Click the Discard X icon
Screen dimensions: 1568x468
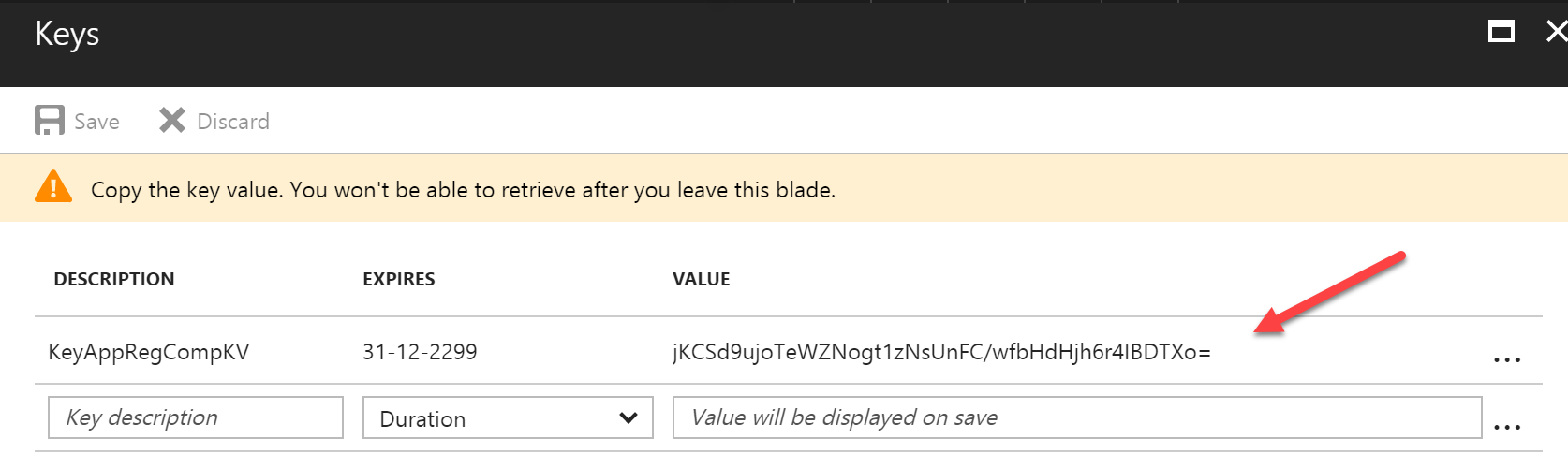point(172,121)
